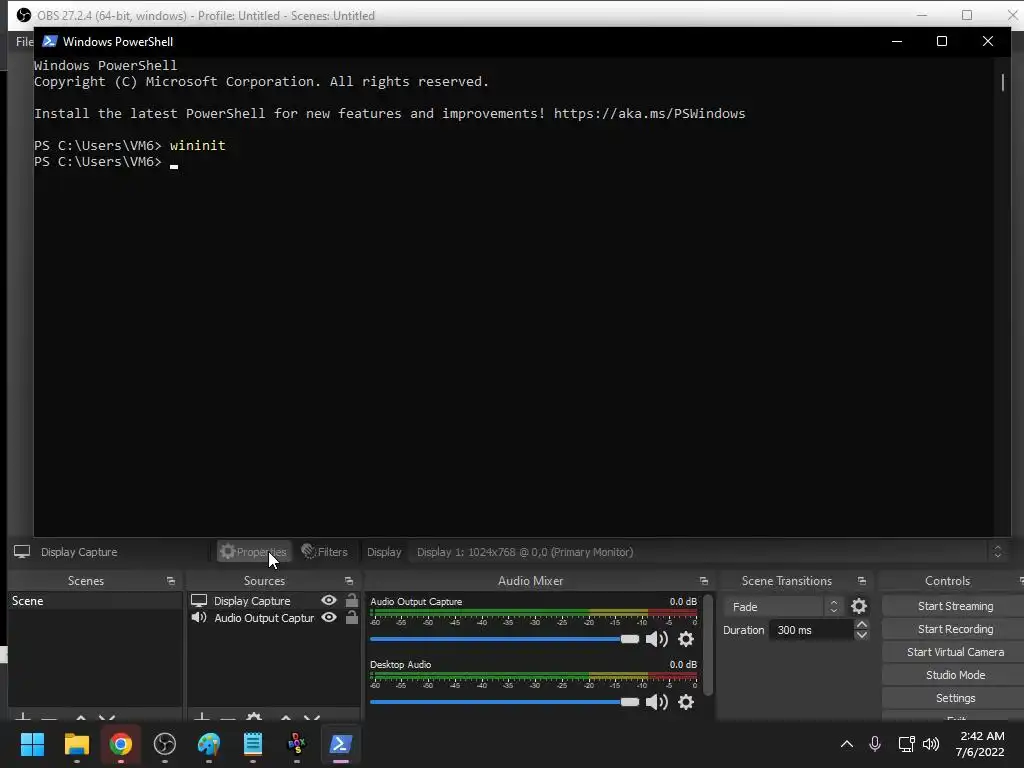
Task: Open the Notepad app in the taskbar
Action: click(253, 744)
